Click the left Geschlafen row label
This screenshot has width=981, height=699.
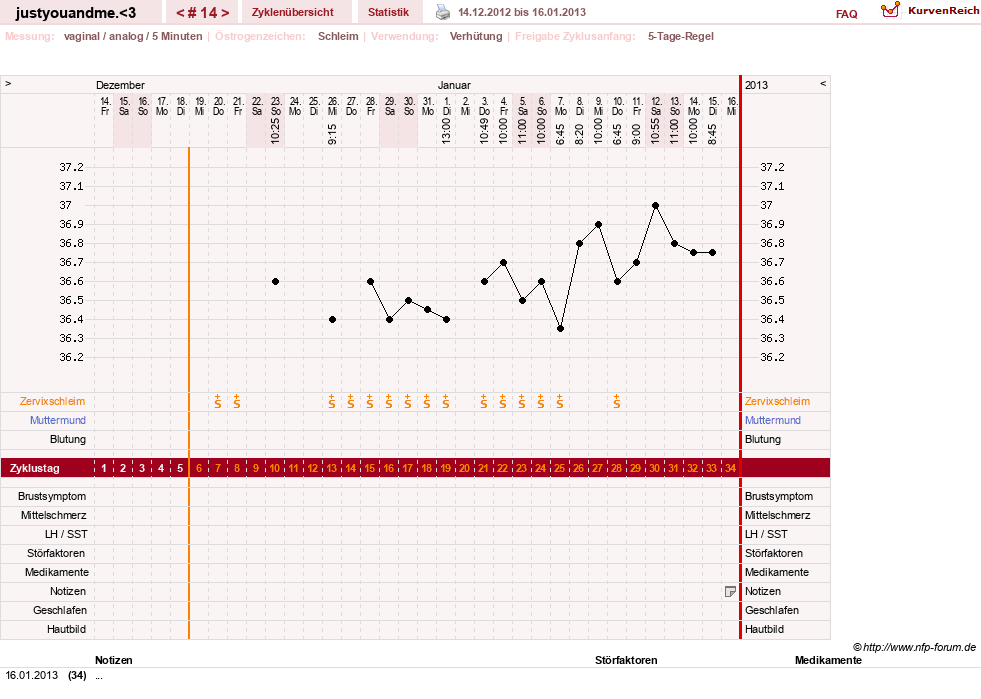point(60,610)
